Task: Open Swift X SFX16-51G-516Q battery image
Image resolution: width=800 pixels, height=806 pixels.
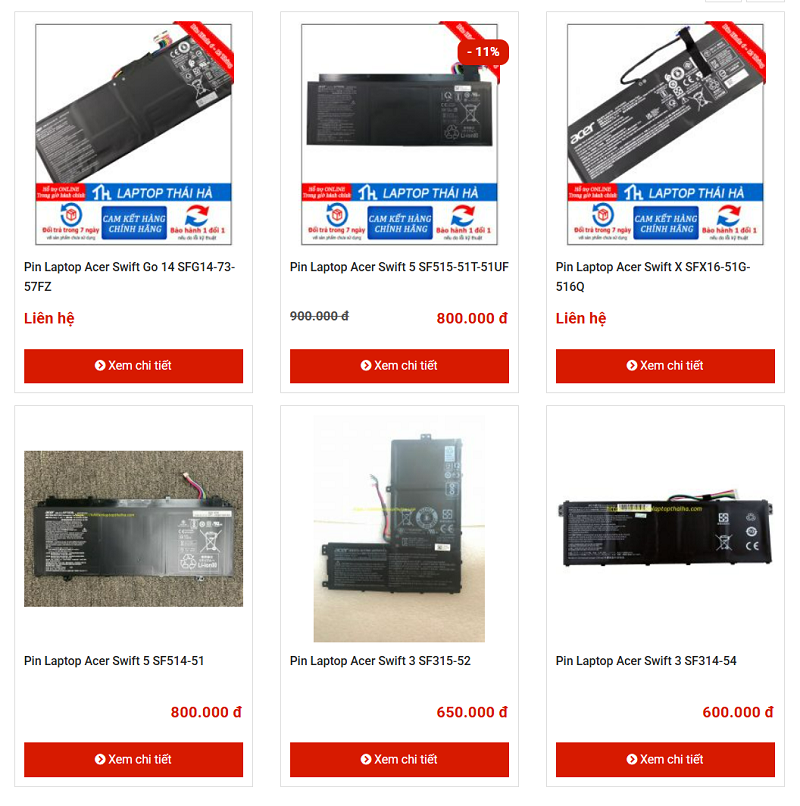Action: click(665, 134)
